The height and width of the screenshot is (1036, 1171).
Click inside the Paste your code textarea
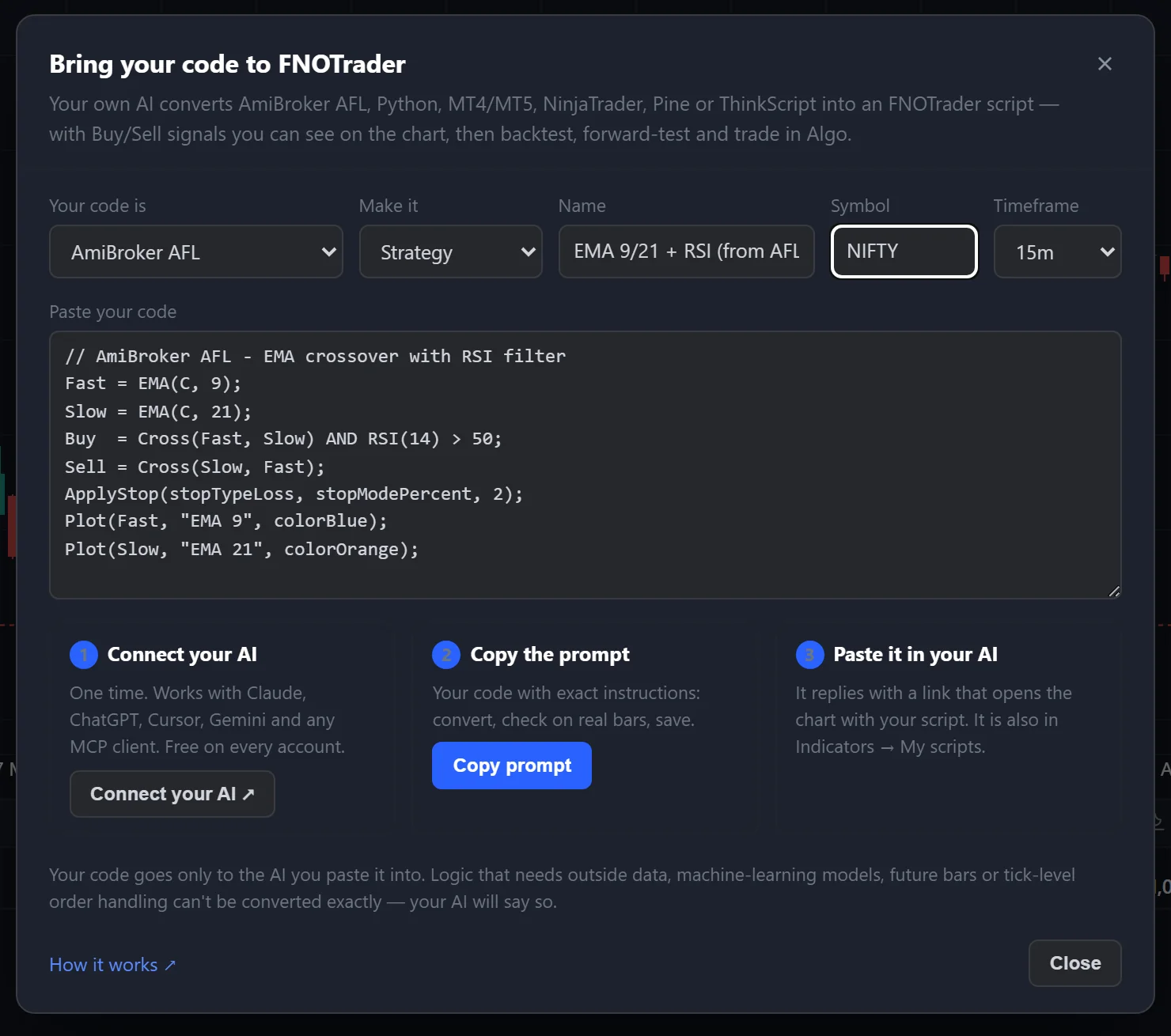click(x=585, y=465)
